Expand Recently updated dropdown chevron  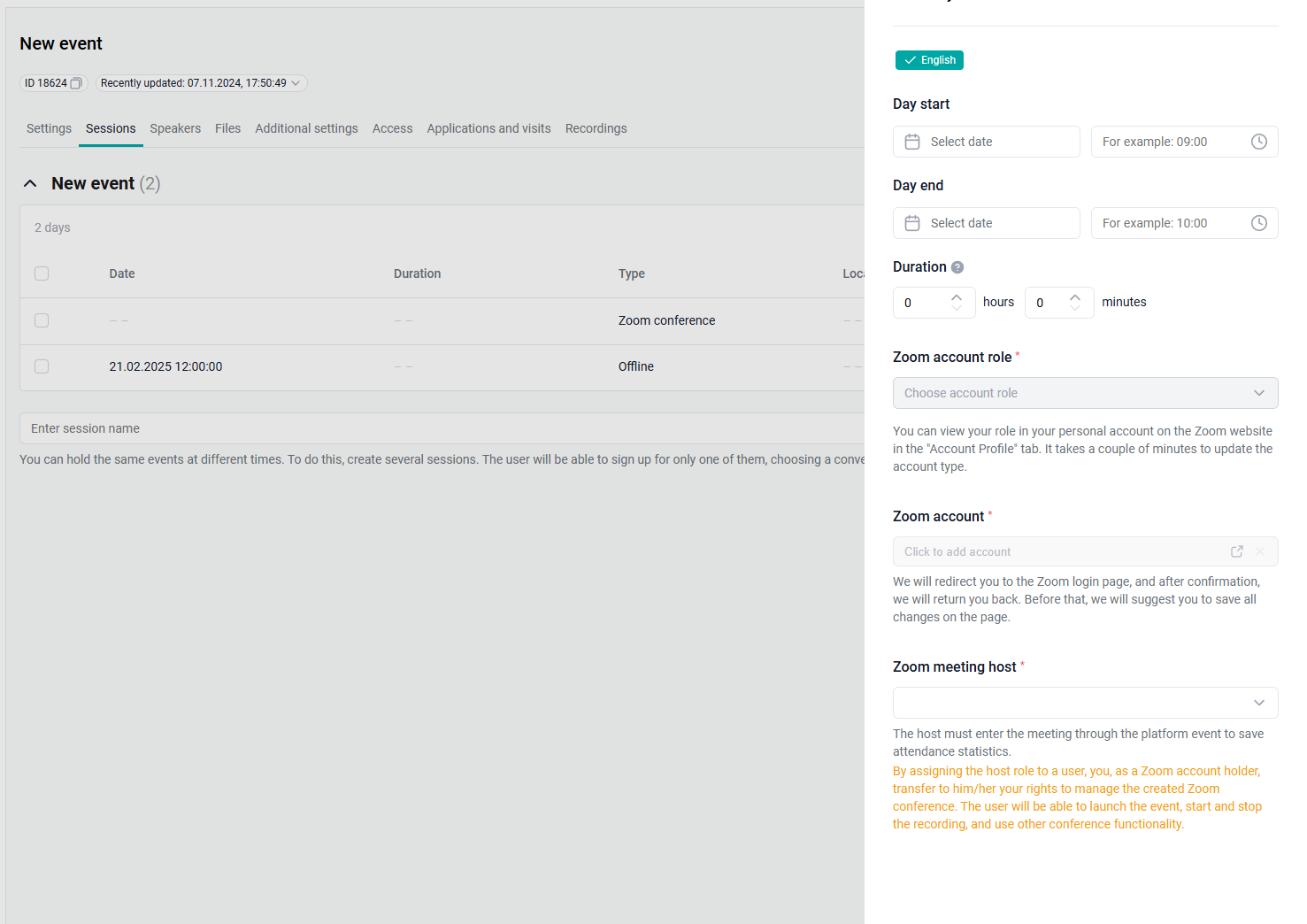296,83
